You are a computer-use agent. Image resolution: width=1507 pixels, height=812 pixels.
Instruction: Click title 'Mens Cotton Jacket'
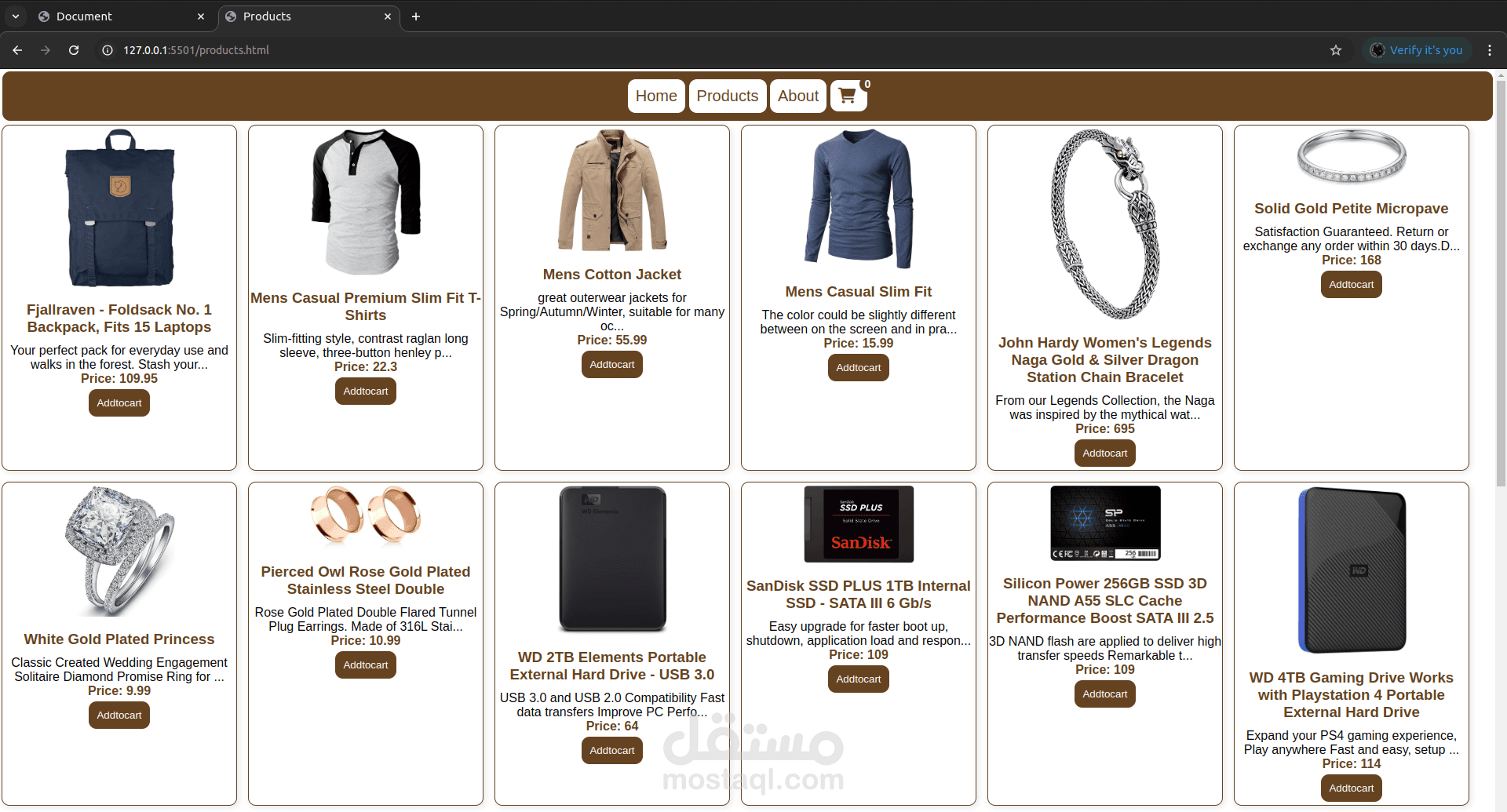point(612,275)
